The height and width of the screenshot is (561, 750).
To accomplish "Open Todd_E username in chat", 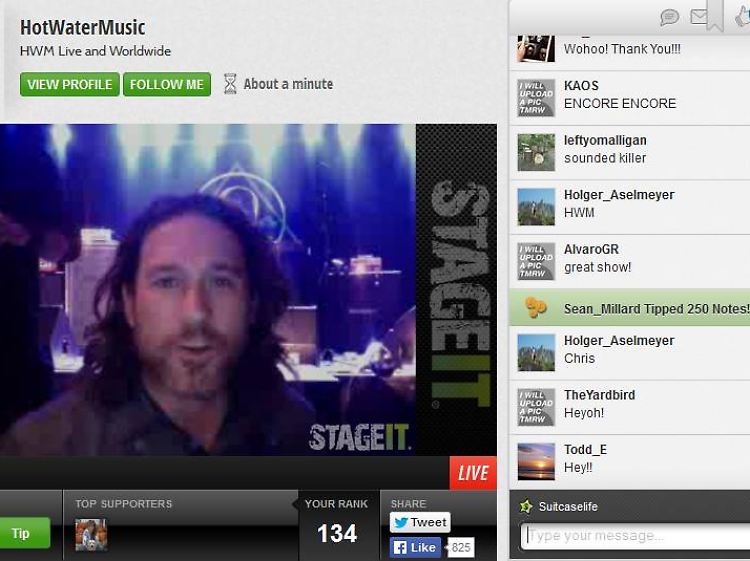I will pos(585,450).
